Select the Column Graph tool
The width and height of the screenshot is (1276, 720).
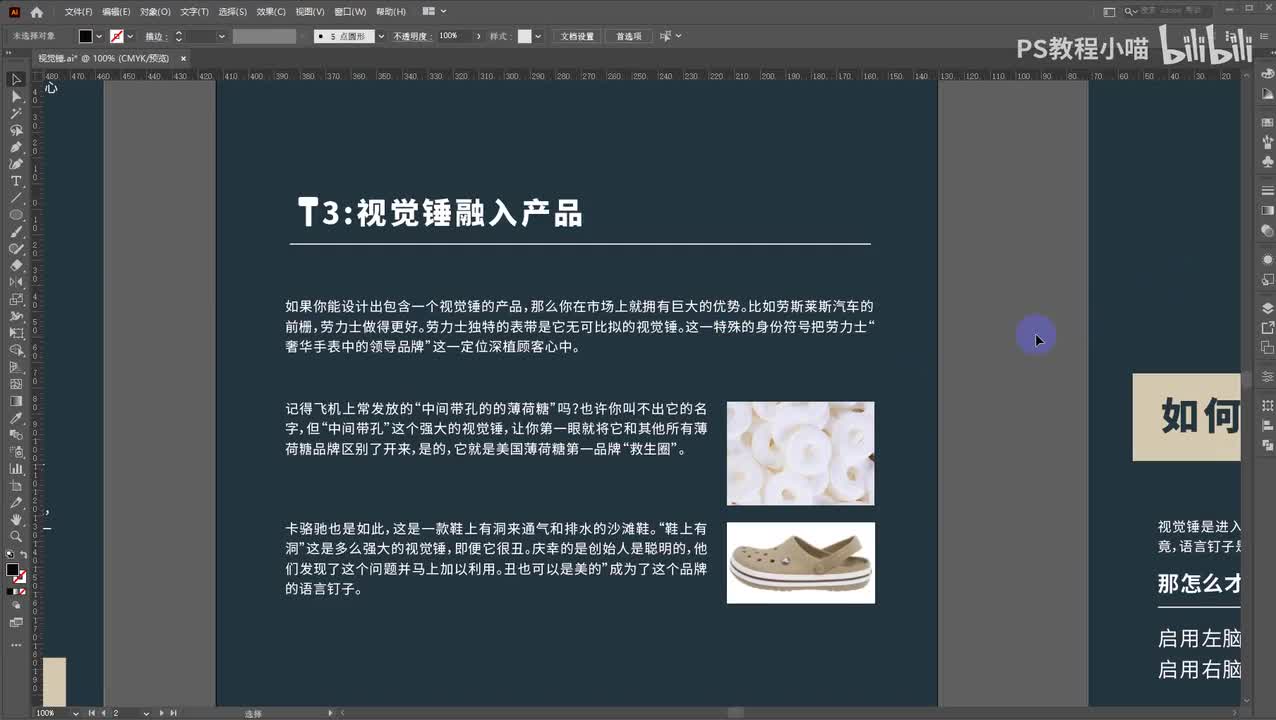pyautogui.click(x=16, y=468)
